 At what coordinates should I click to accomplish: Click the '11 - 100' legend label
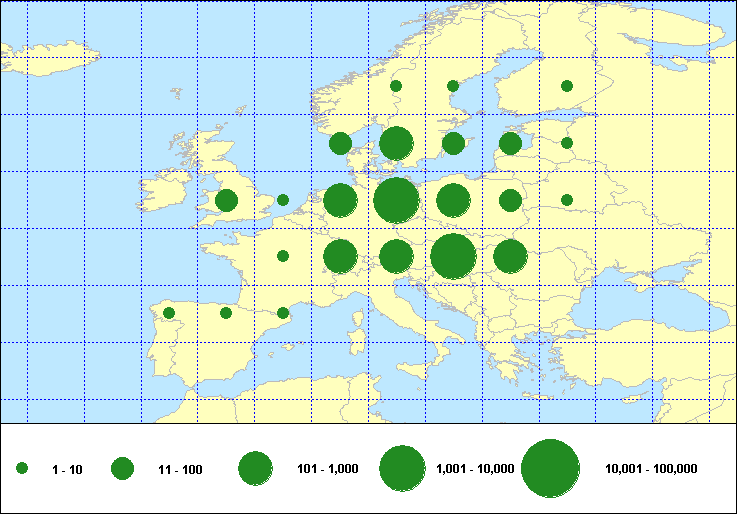[x=180, y=469]
